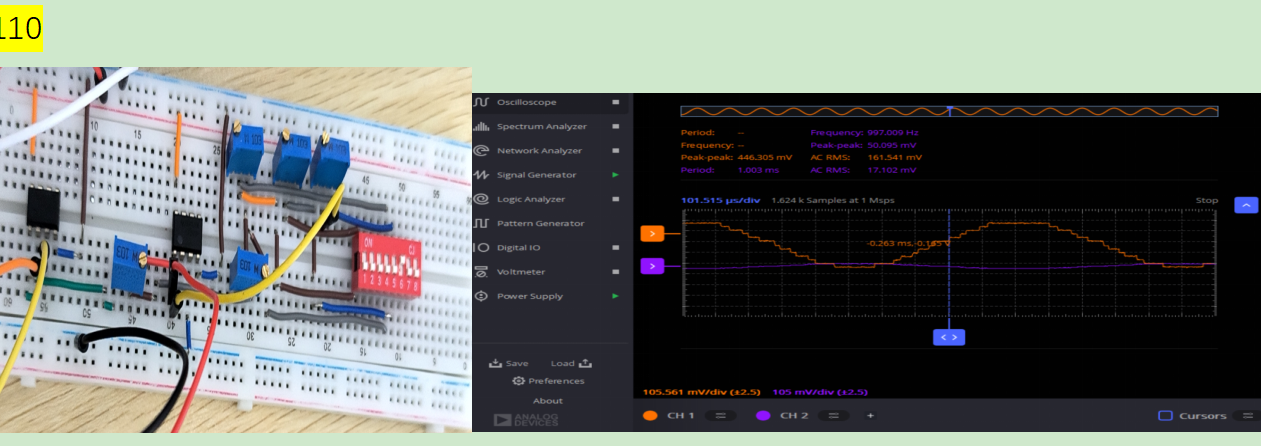Image resolution: width=1261 pixels, height=446 pixels.
Task: Click the breadboard circuit photo
Action: 236,250
